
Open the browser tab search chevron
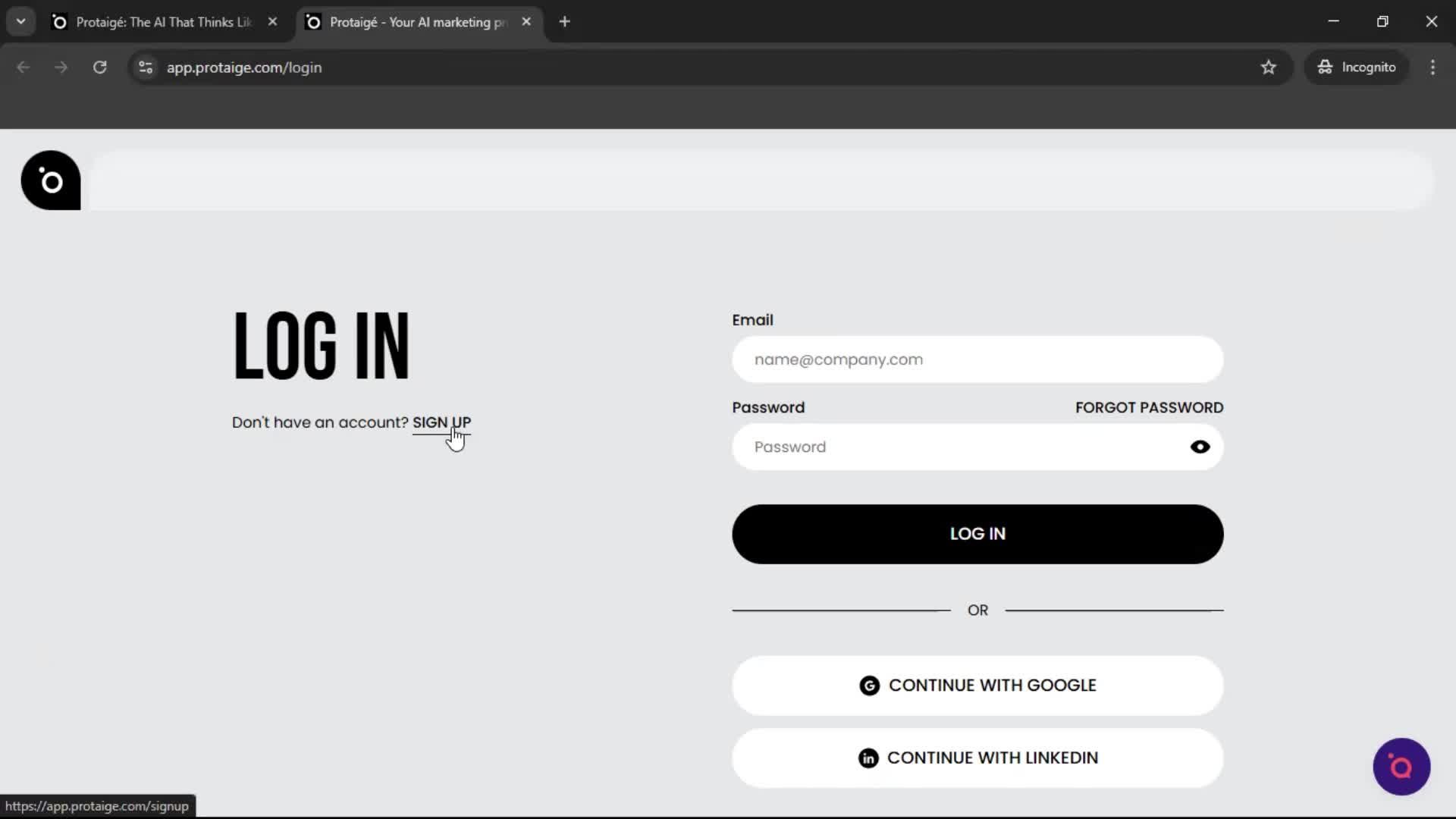(20, 21)
